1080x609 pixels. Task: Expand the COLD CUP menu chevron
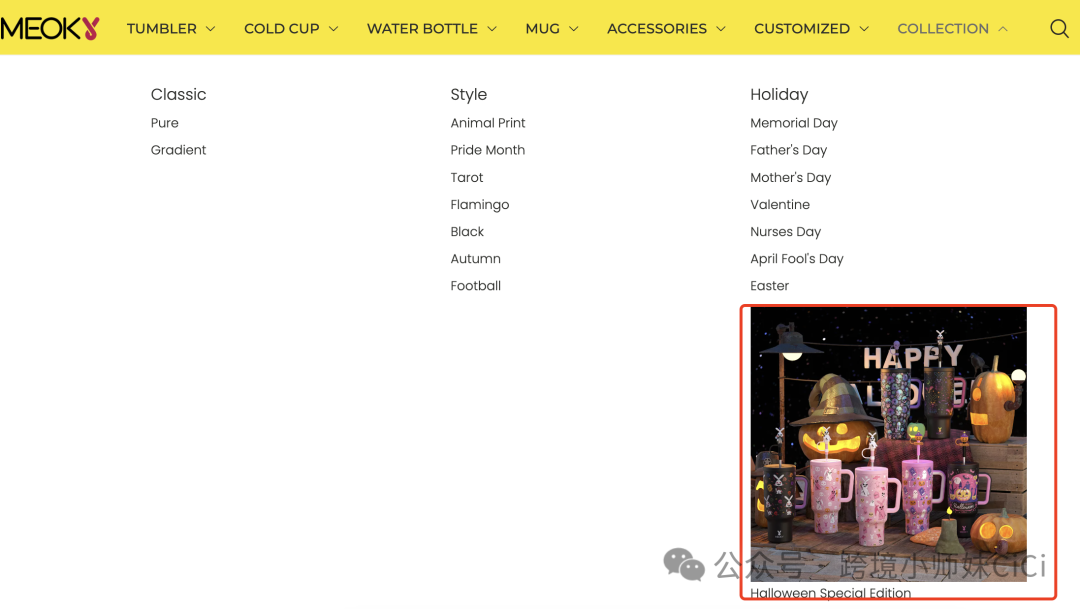[x=333, y=29]
